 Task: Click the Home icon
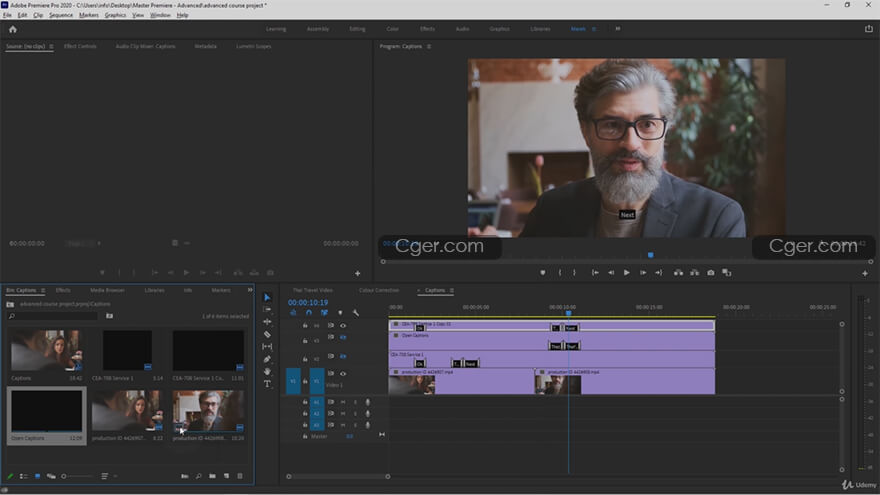coord(13,29)
